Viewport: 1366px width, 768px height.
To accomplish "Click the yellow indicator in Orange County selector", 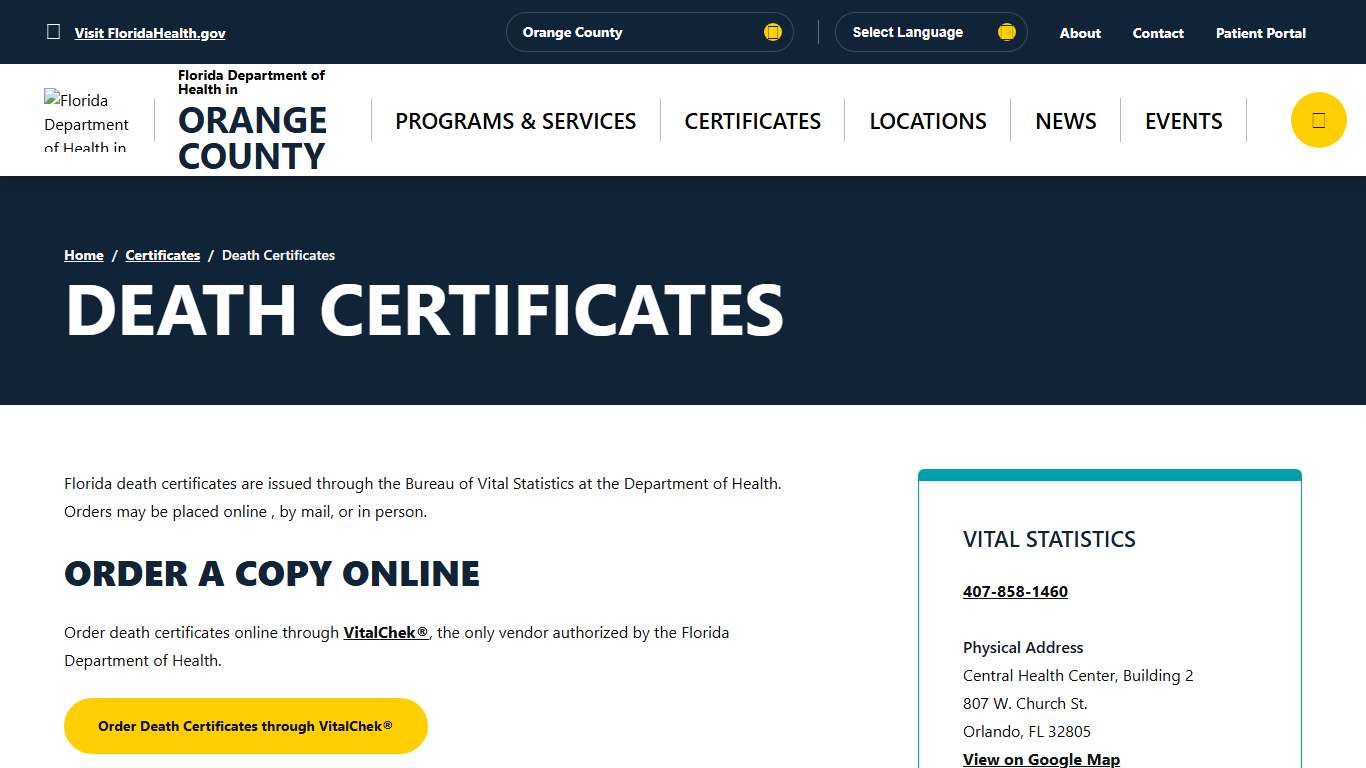I will tap(772, 31).
